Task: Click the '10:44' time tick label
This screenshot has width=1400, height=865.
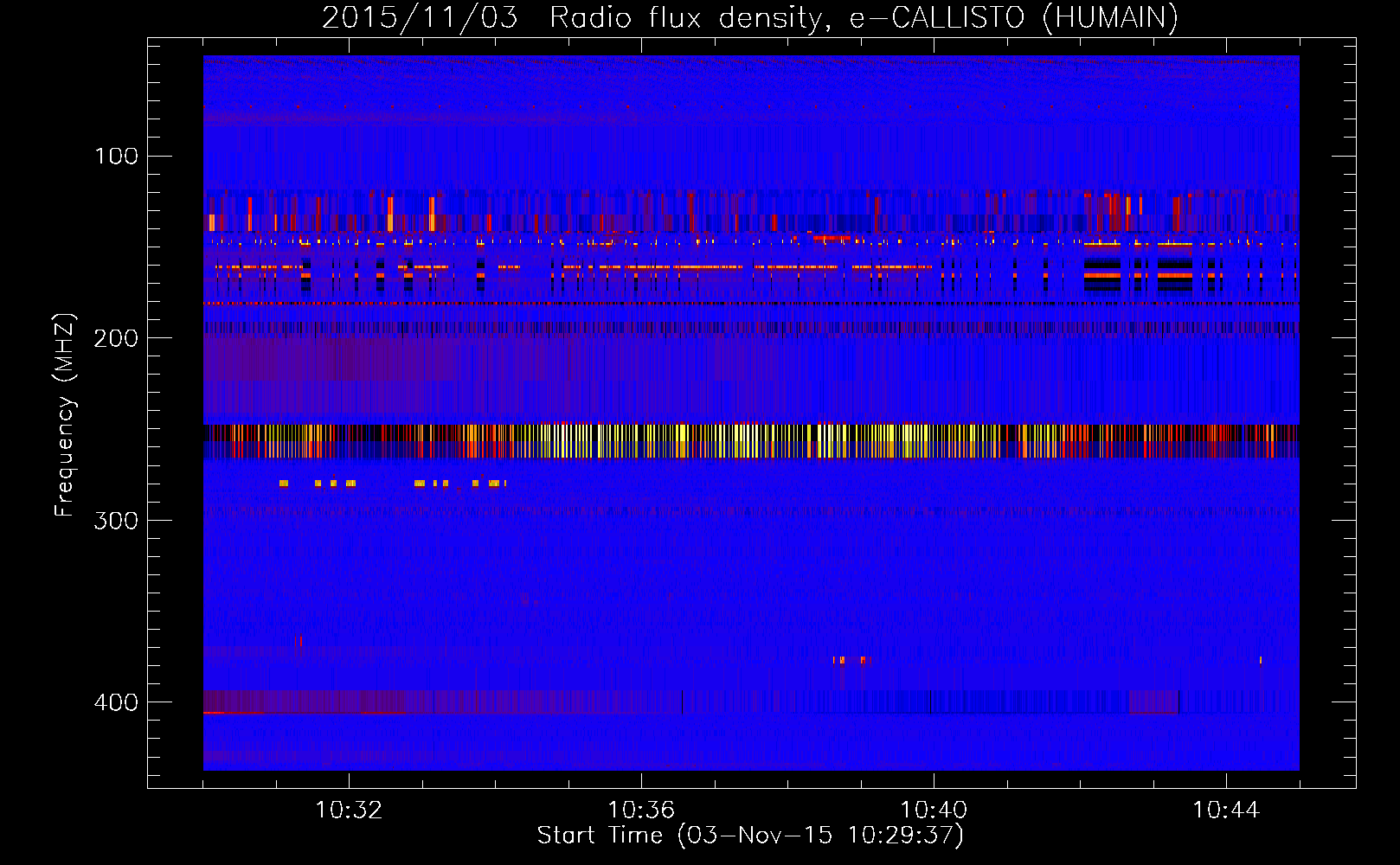Action: tap(1226, 811)
